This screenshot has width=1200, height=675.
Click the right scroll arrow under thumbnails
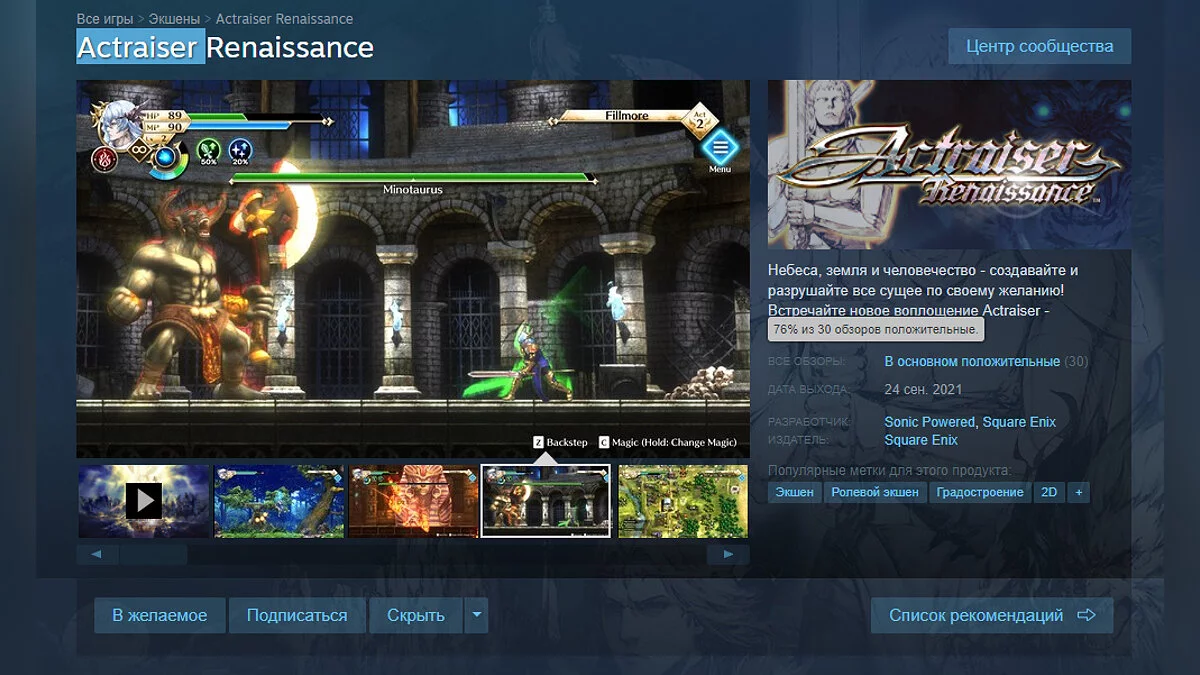[x=728, y=554]
